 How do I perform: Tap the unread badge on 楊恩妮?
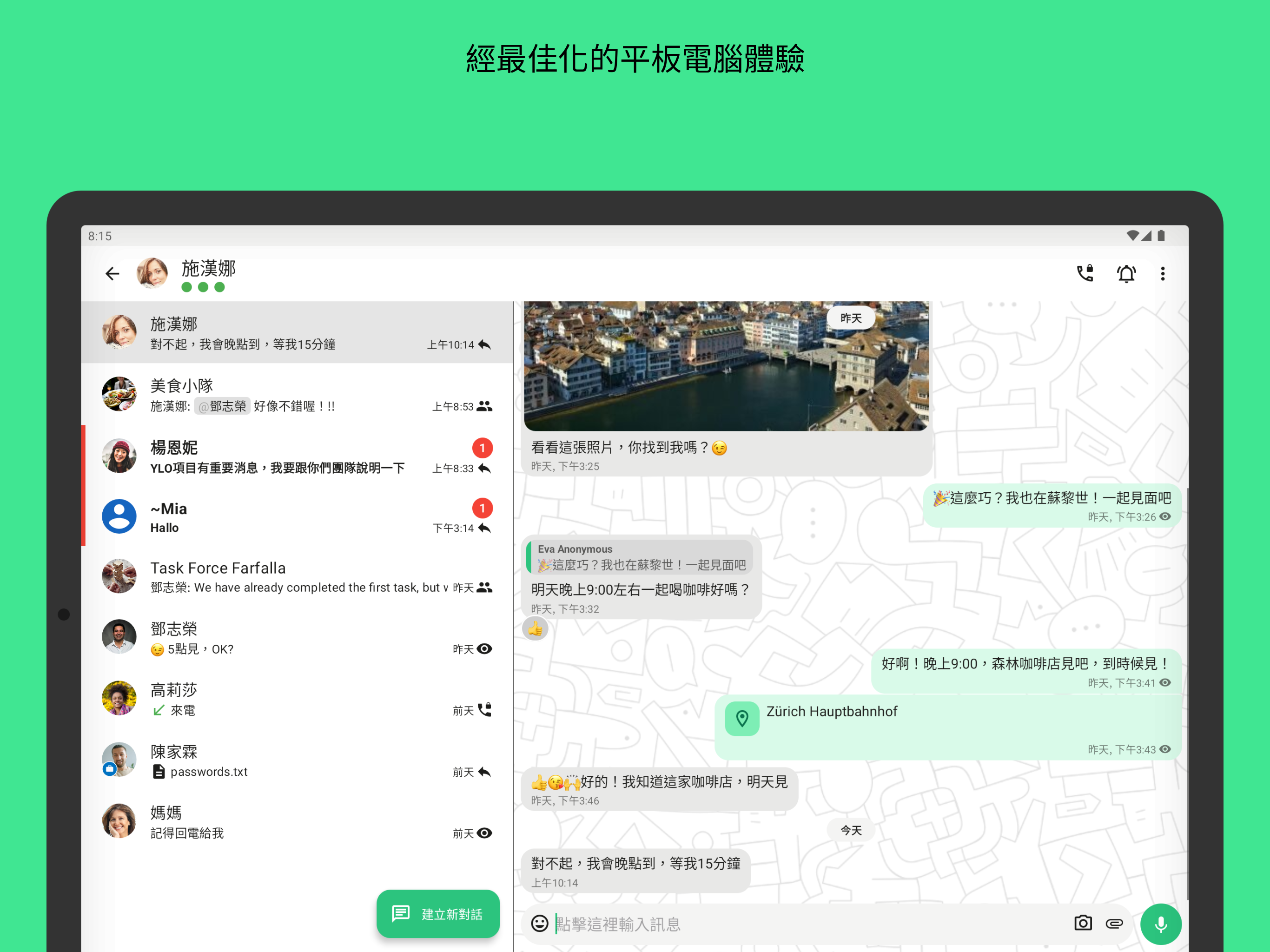pyautogui.click(x=482, y=448)
